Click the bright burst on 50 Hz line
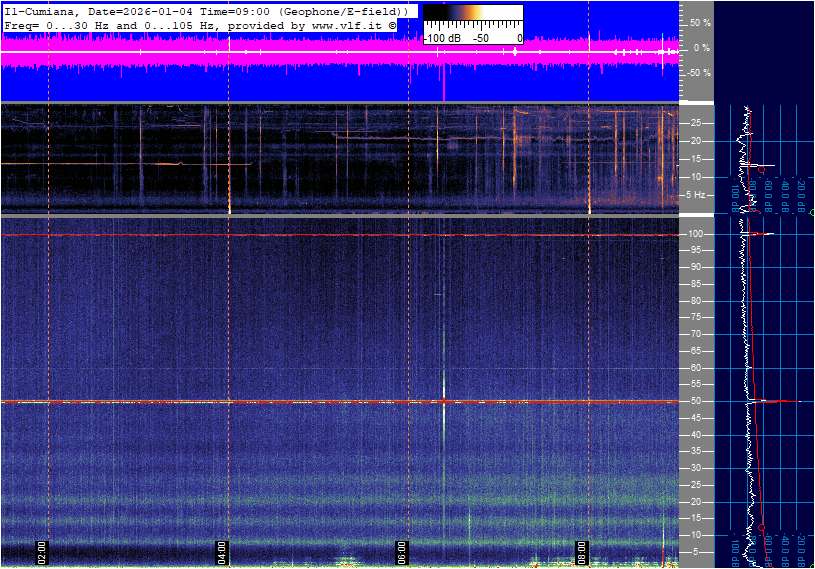The height and width of the screenshot is (569, 815). tap(443, 401)
